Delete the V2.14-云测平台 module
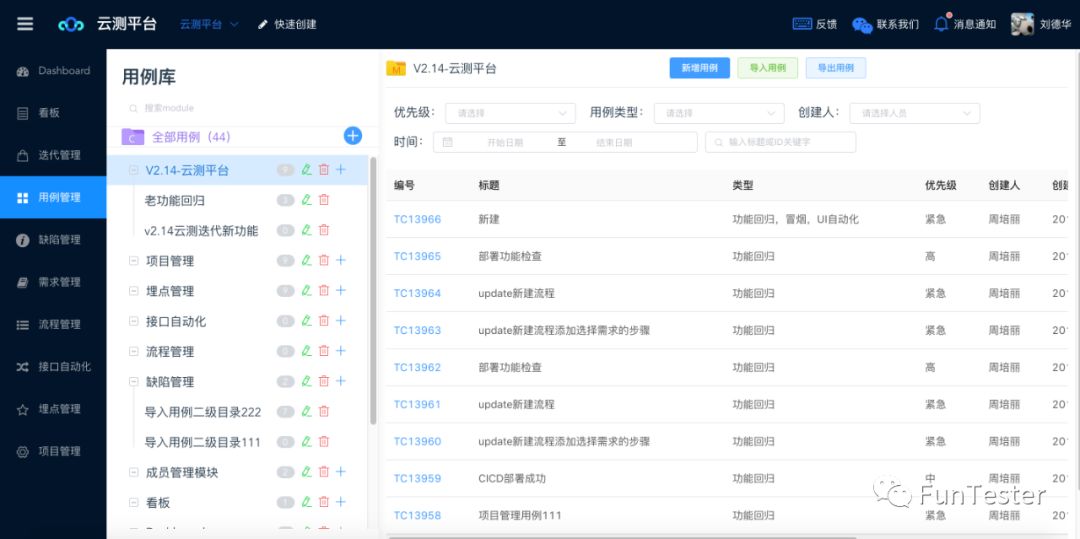The height and width of the screenshot is (539, 1080). pos(324,170)
